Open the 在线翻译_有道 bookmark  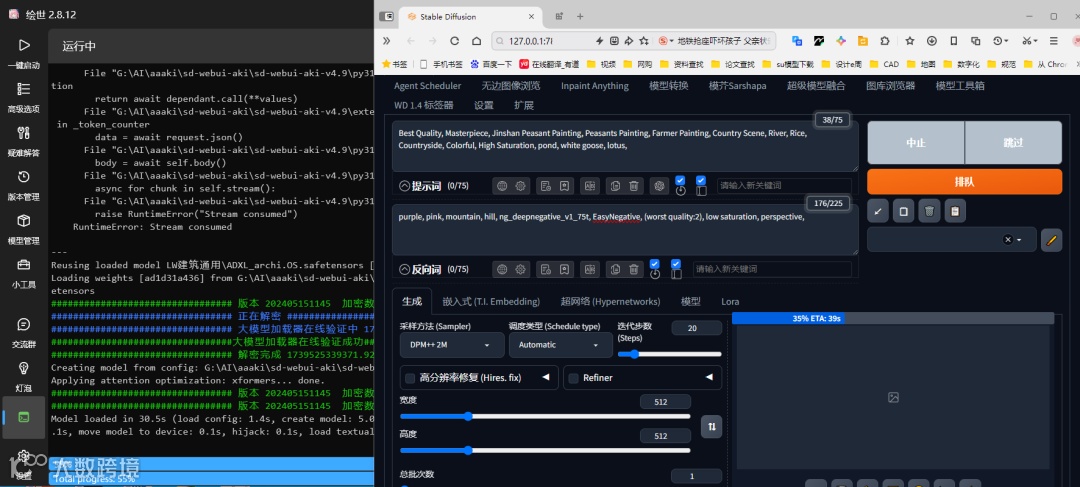549,64
